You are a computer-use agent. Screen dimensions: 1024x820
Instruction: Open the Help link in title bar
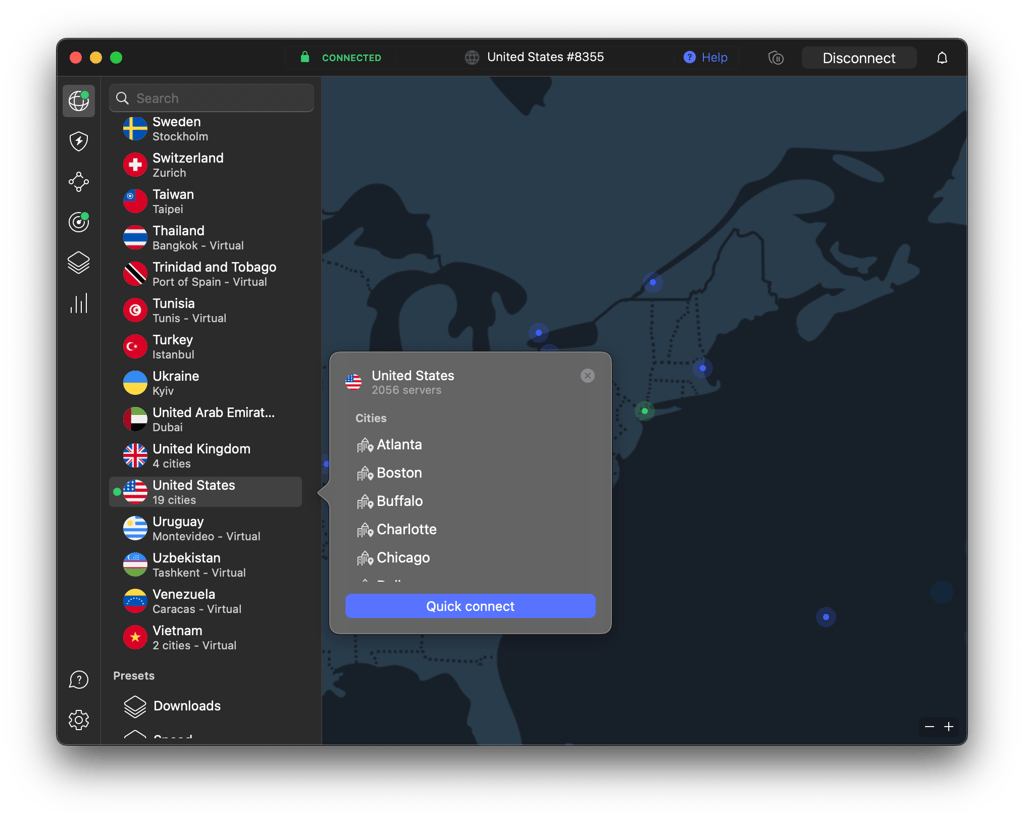pyautogui.click(x=706, y=57)
